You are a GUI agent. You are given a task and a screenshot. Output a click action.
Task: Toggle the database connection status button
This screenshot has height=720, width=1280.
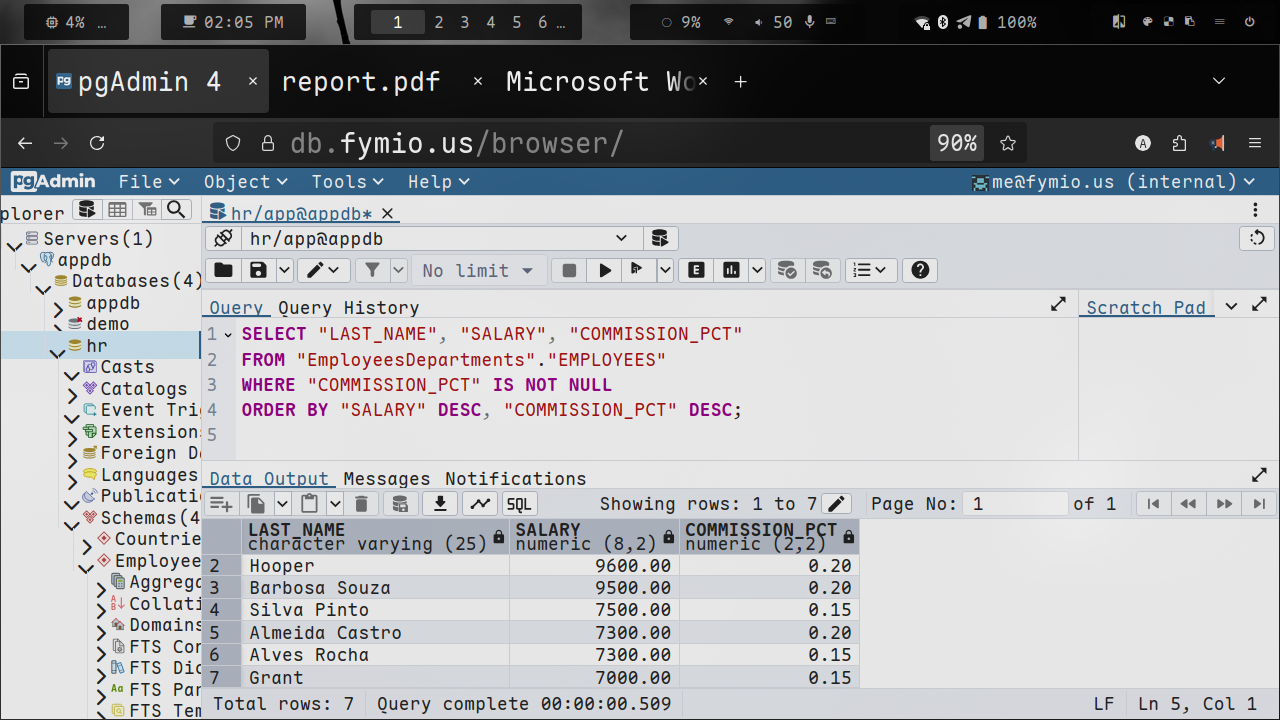224,239
